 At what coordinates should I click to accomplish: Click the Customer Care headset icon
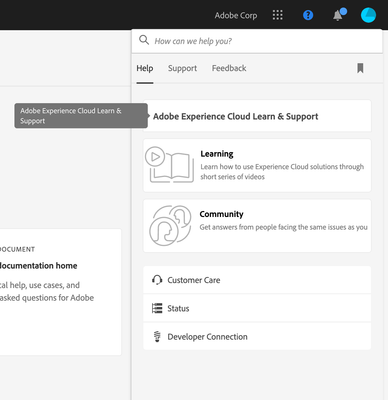tap(157, 280)
